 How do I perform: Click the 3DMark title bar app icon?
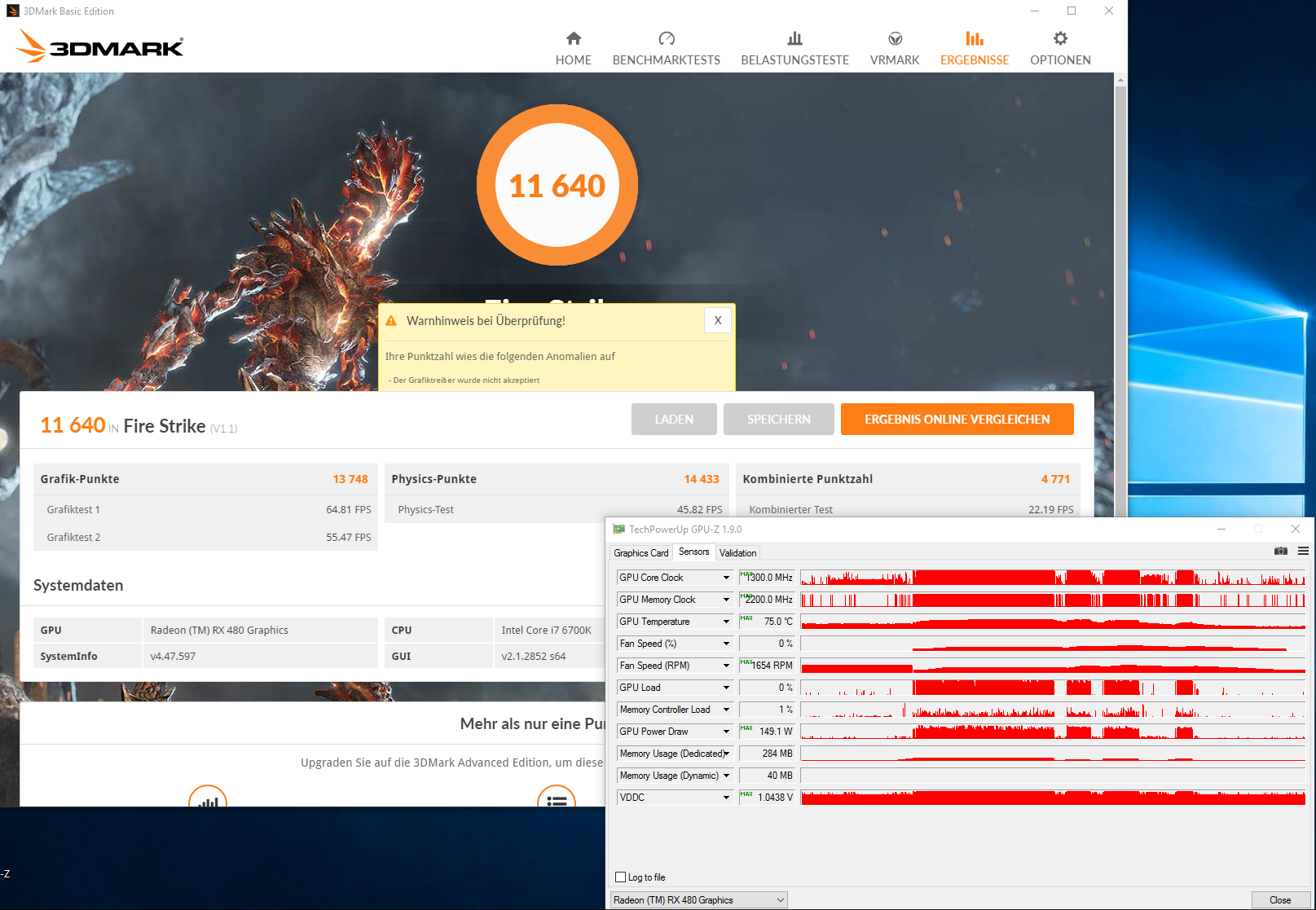[x=12, y=11]
